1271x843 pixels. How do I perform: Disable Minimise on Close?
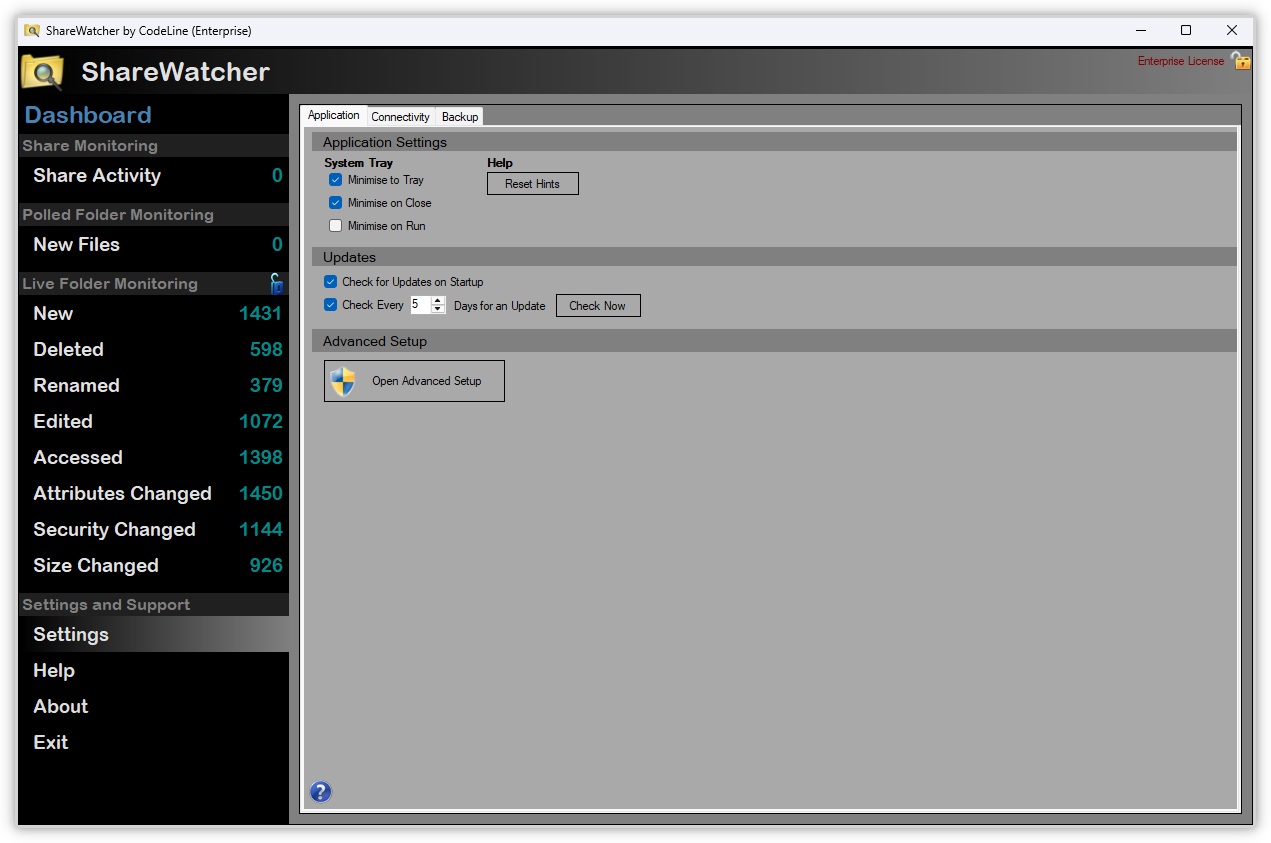point(335,202)
